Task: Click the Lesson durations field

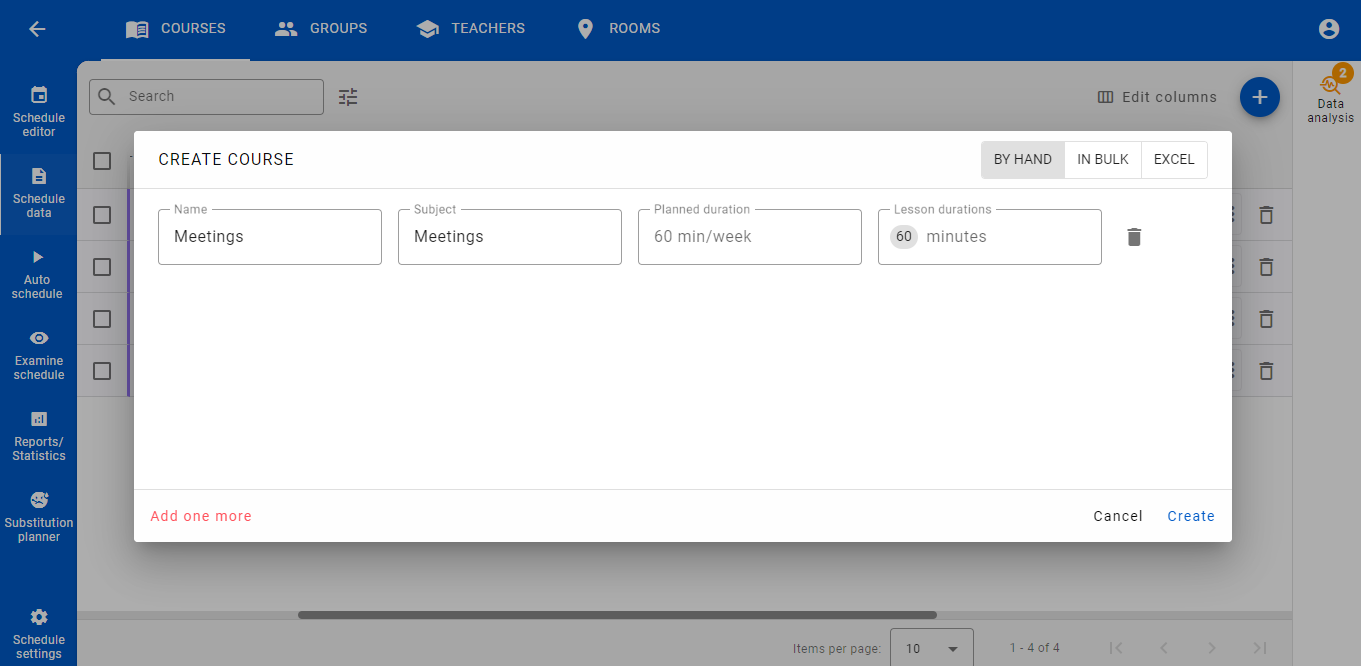Action: [x=990, y=237]
